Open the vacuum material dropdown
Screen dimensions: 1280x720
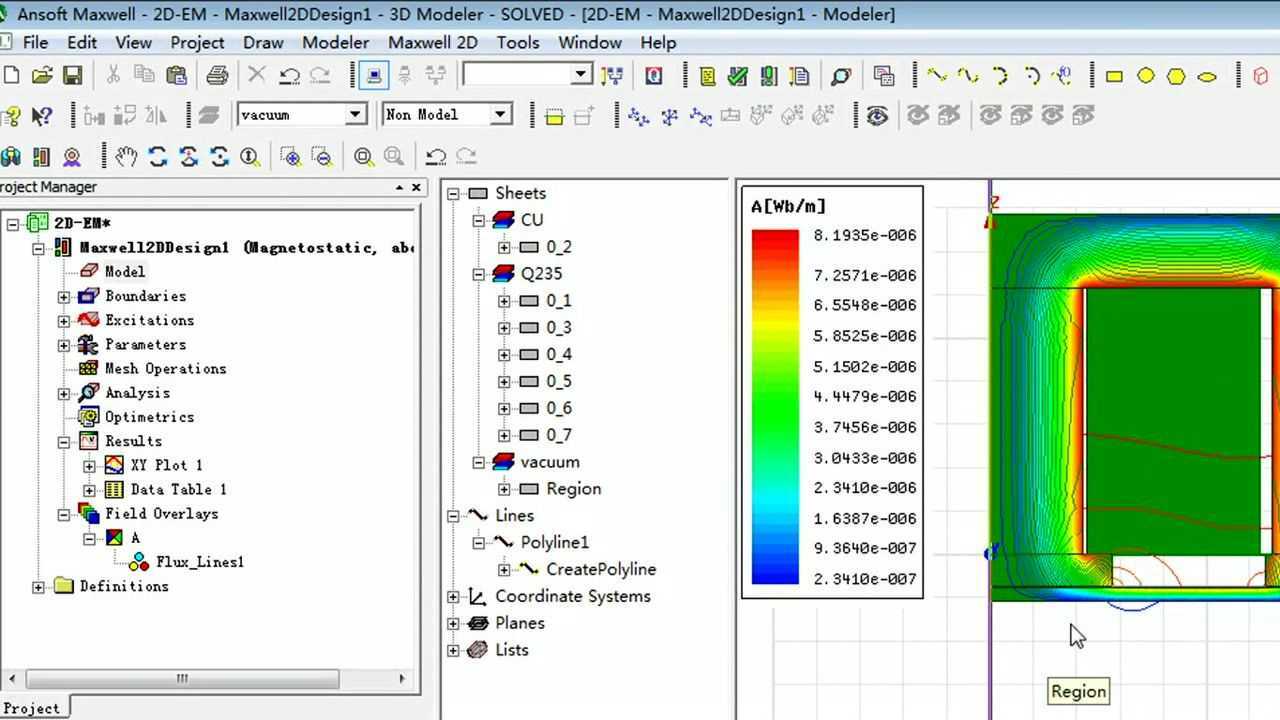[355, 115]
